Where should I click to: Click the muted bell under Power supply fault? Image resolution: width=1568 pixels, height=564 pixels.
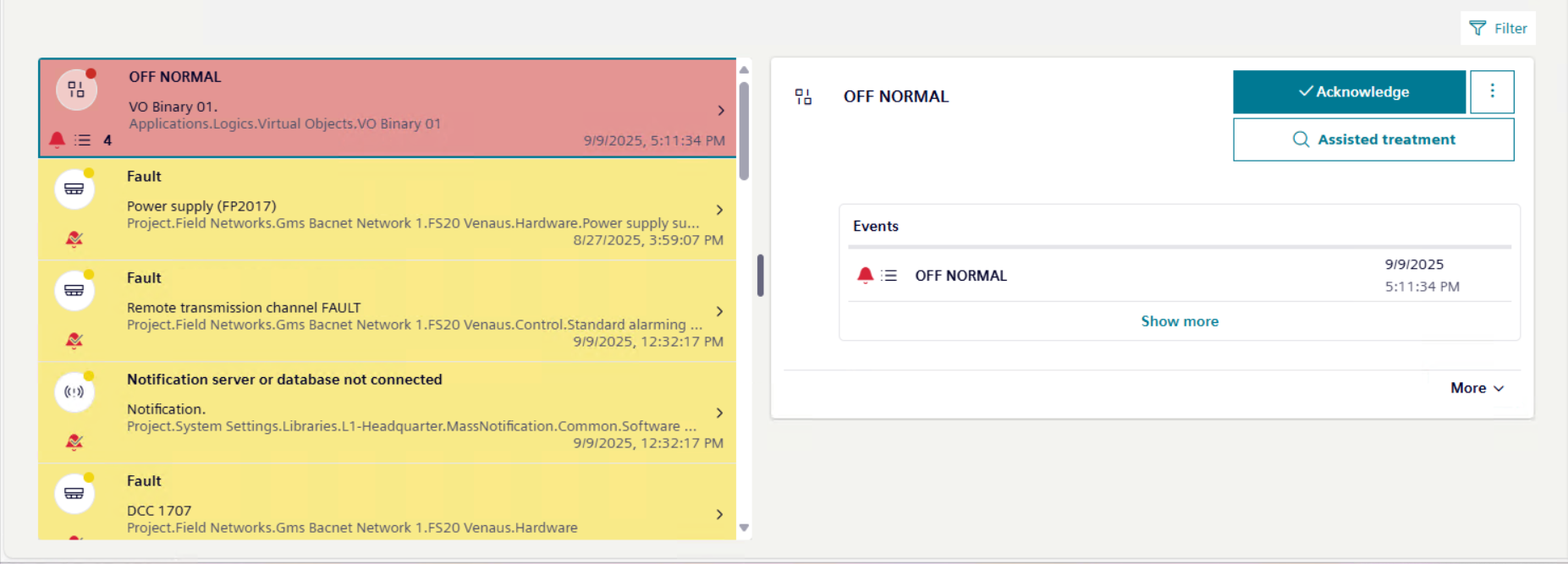pos(74,239)
